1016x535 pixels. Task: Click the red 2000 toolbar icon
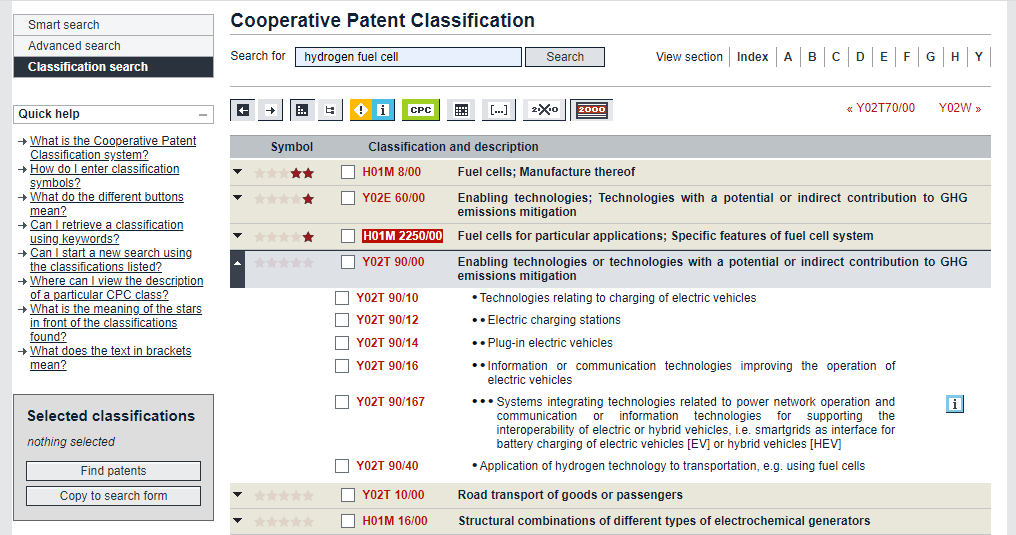coord(592,110)
